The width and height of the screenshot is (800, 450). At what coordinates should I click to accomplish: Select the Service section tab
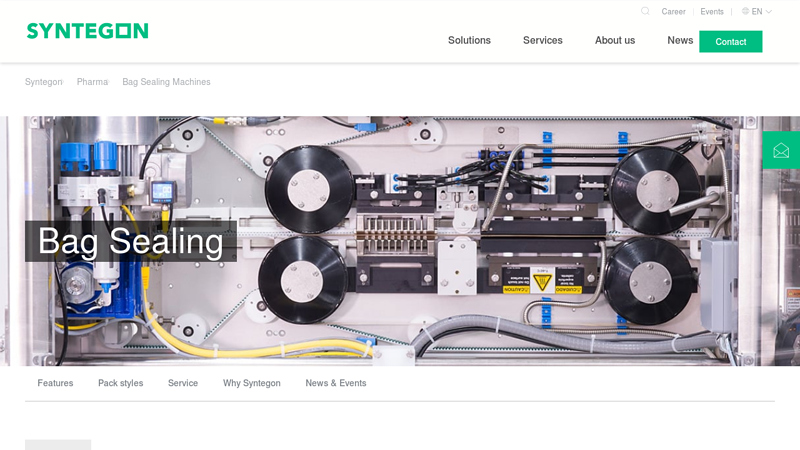182,383
